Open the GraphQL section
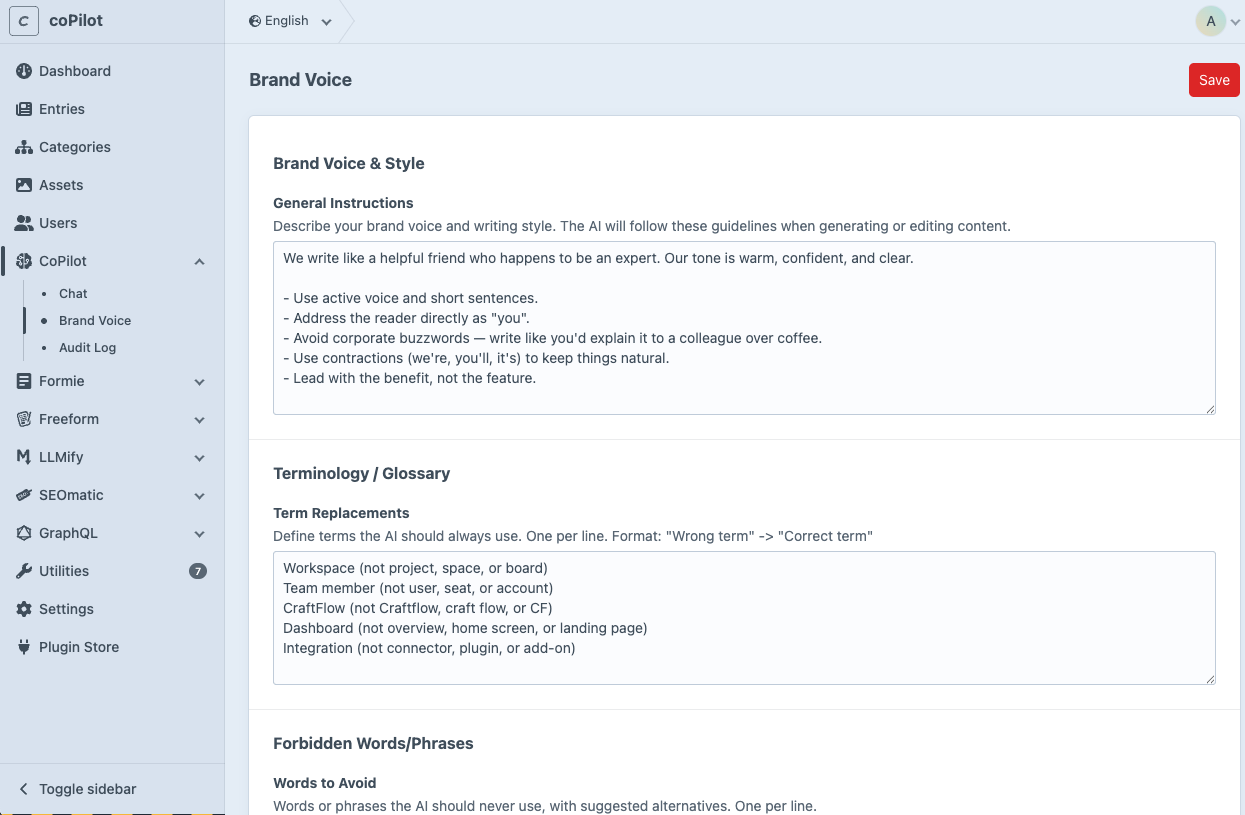The width and height of the screenshot is (1245, 815). [x=68, y=533]
